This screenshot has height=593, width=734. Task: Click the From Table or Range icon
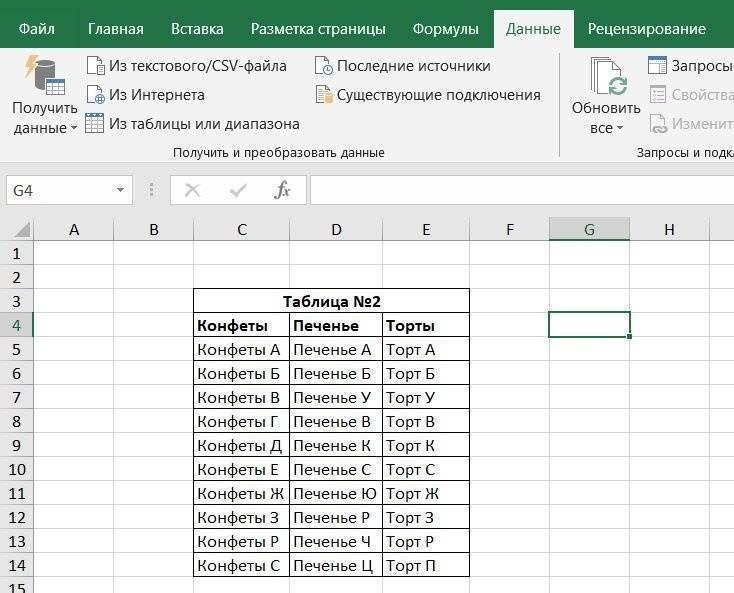(x=95, y=124)
